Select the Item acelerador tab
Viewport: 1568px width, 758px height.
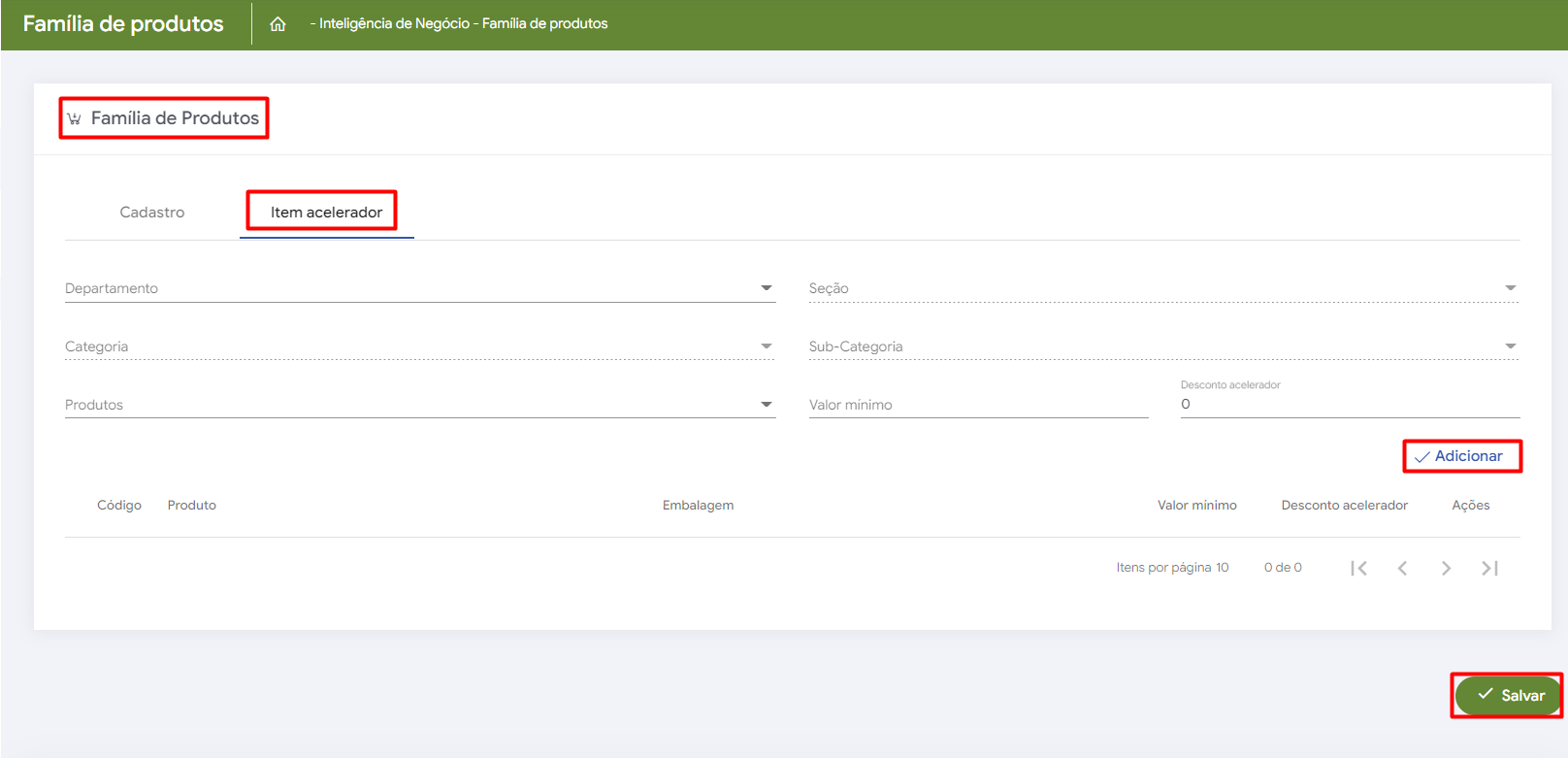pyautogui.click(x=326, y=213)
